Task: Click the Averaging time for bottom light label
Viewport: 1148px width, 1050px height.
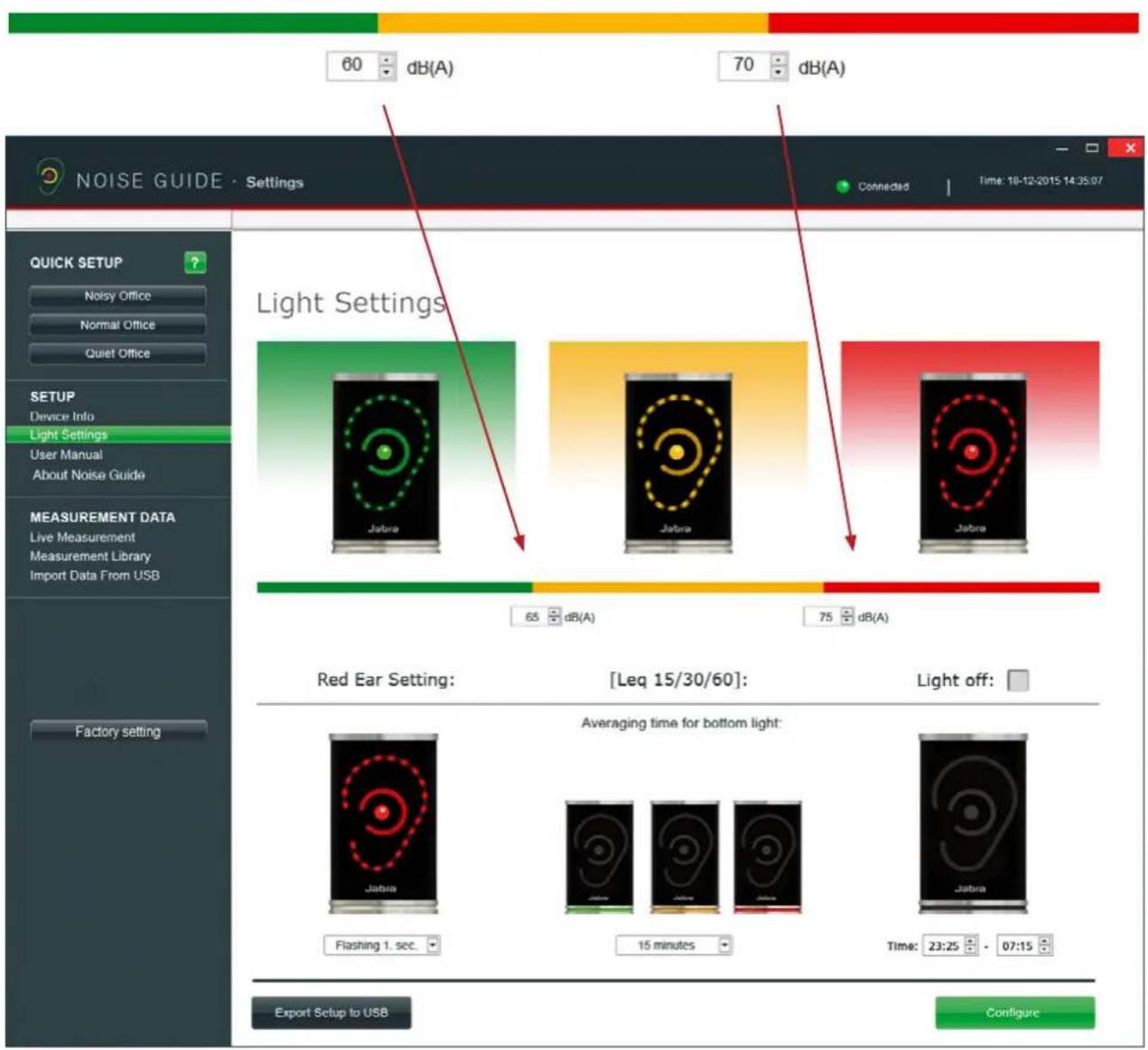Action: click(681, 723)
